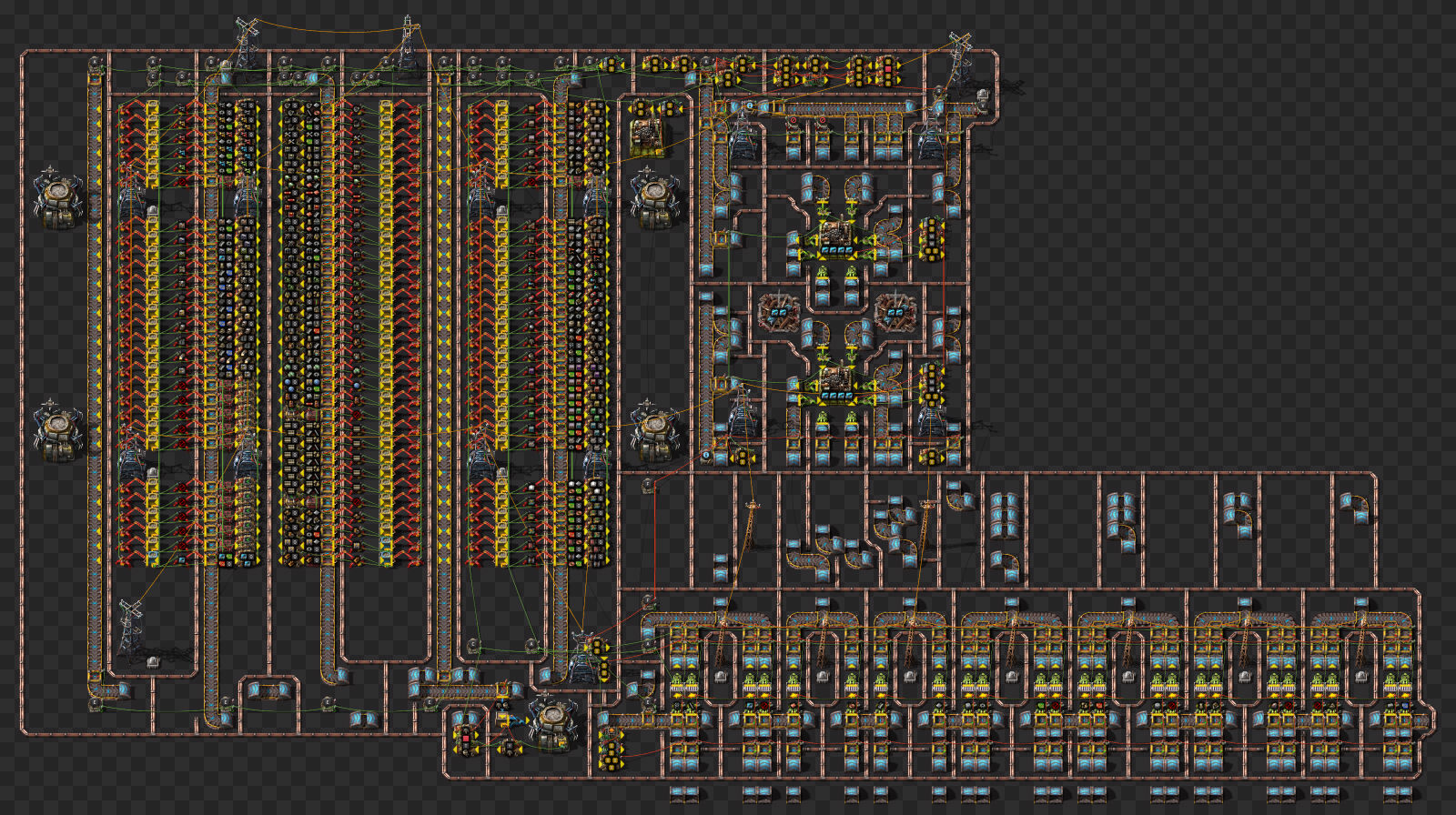The width and height of the screenshot is (1456, 815).
Task: Select the lower roboport outside the left wall
Action: (x=59, y=429)
